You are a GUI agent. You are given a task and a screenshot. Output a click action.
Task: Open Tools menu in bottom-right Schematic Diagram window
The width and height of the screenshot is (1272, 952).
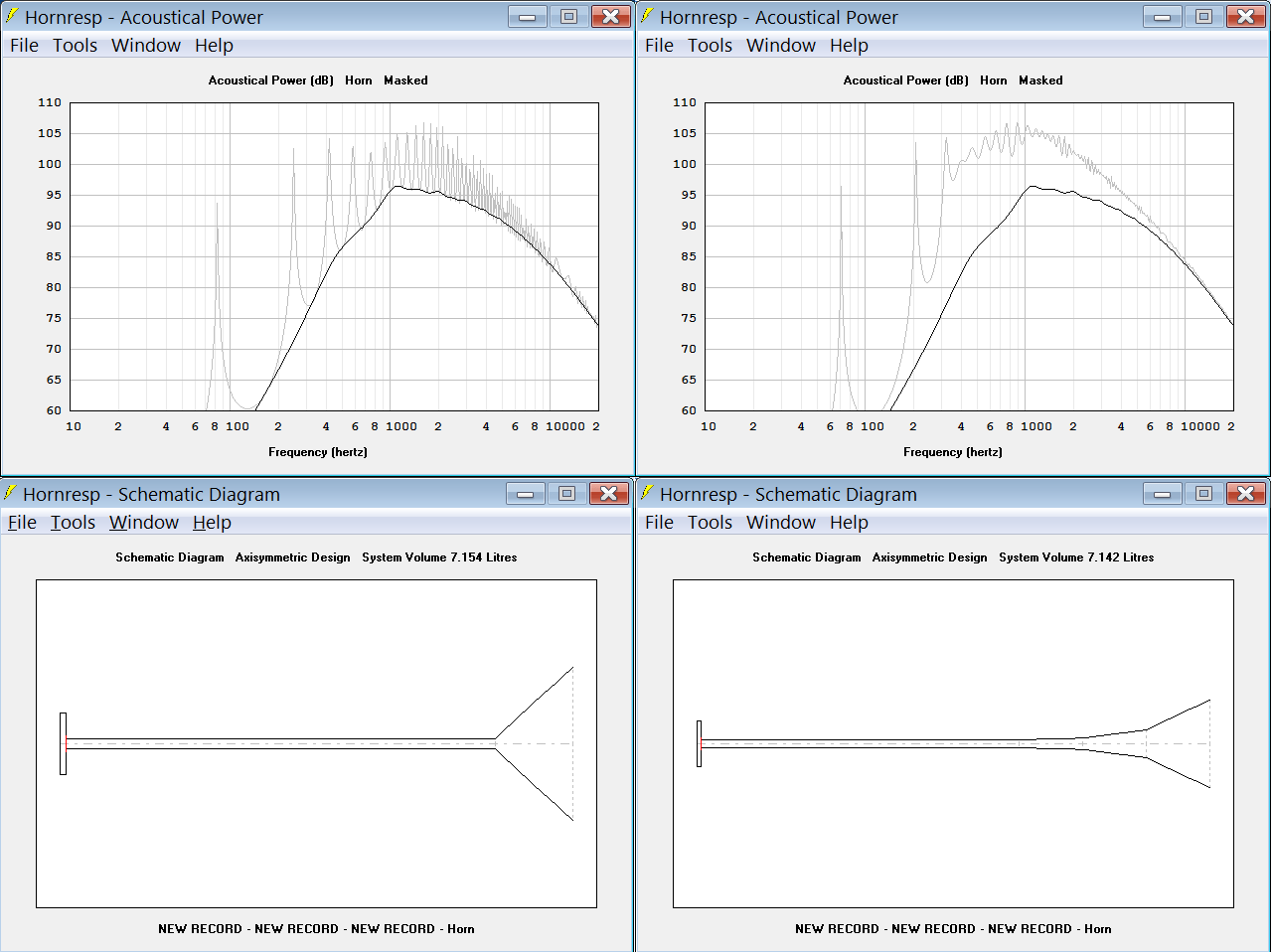(x=710, y=522)
